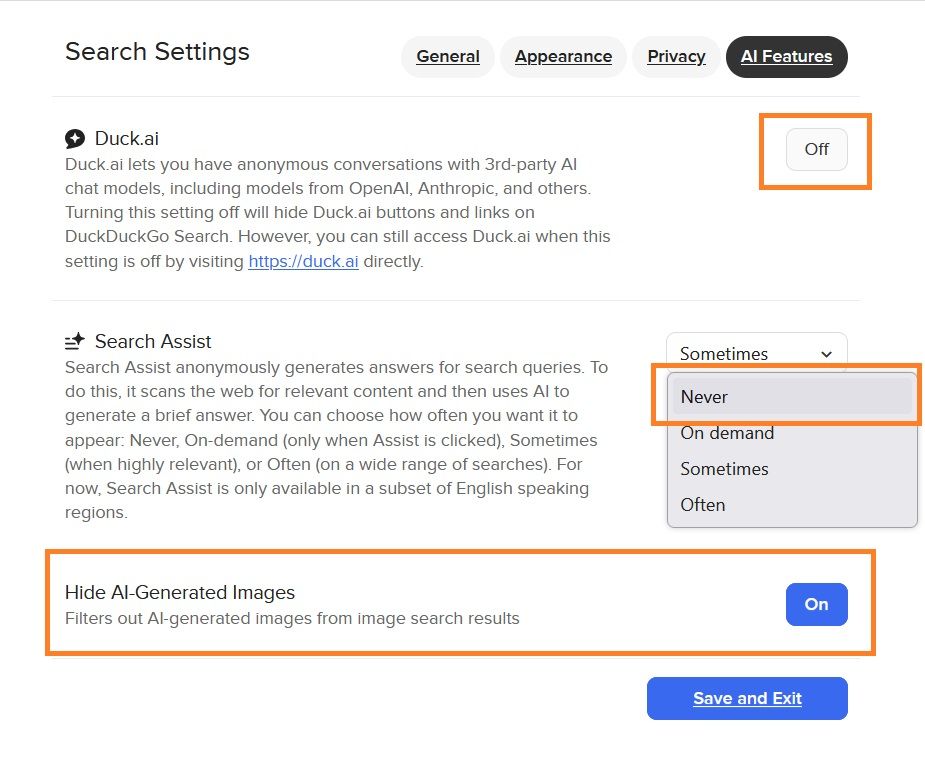
Task: Open the Appearance tab
Action: (563, 57)
